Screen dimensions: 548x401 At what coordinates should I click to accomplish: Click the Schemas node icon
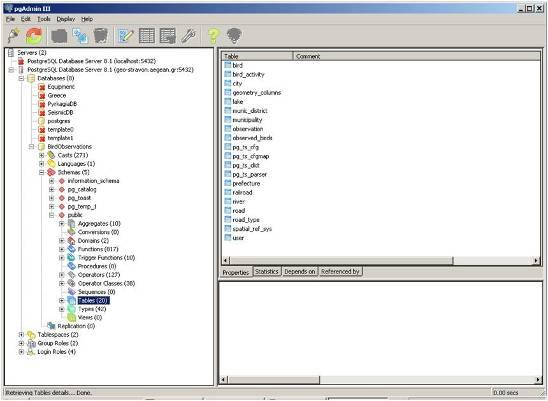pyautogui.click(x=51, y=172)
